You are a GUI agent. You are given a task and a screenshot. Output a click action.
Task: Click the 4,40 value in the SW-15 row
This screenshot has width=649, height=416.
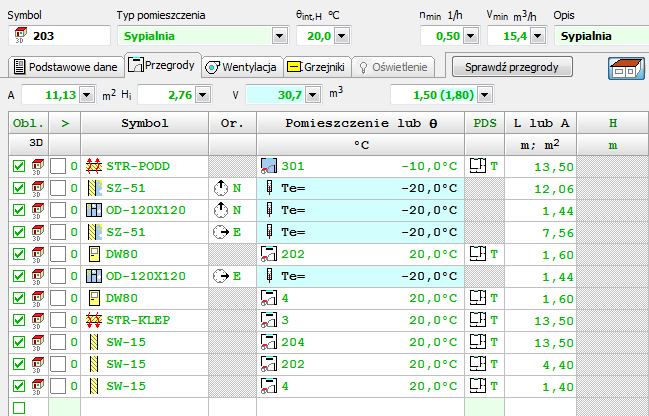click(x=558, y=365)
